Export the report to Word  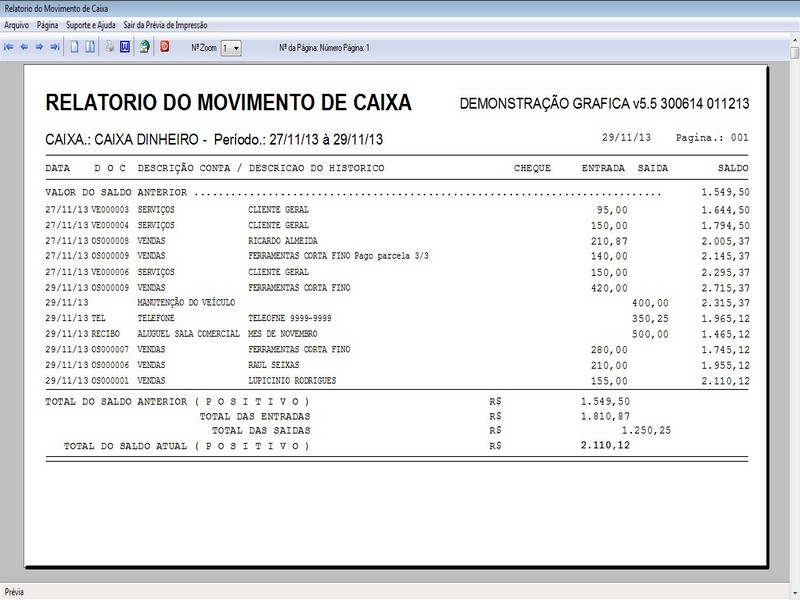[125, 46]
